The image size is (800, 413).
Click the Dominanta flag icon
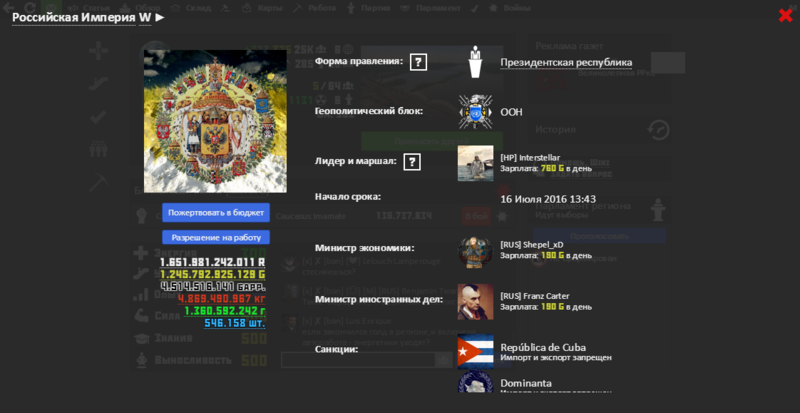coord(475,388)
